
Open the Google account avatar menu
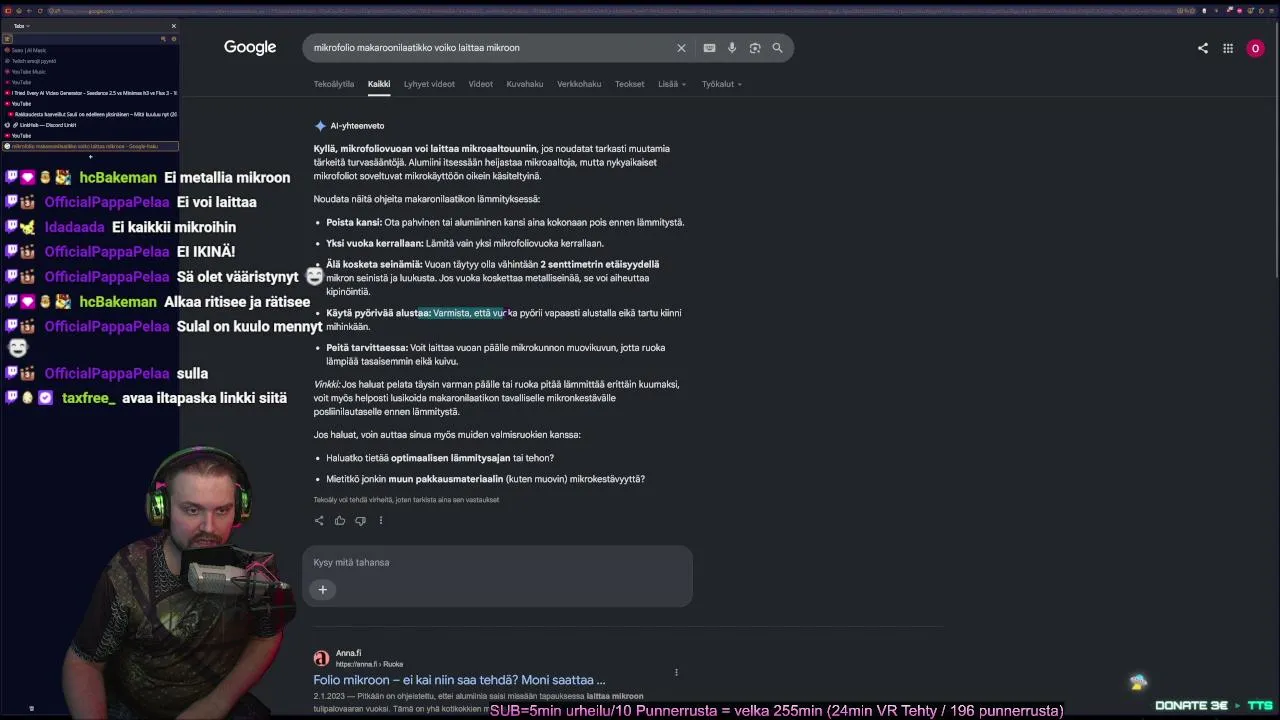coord(1255,48)
